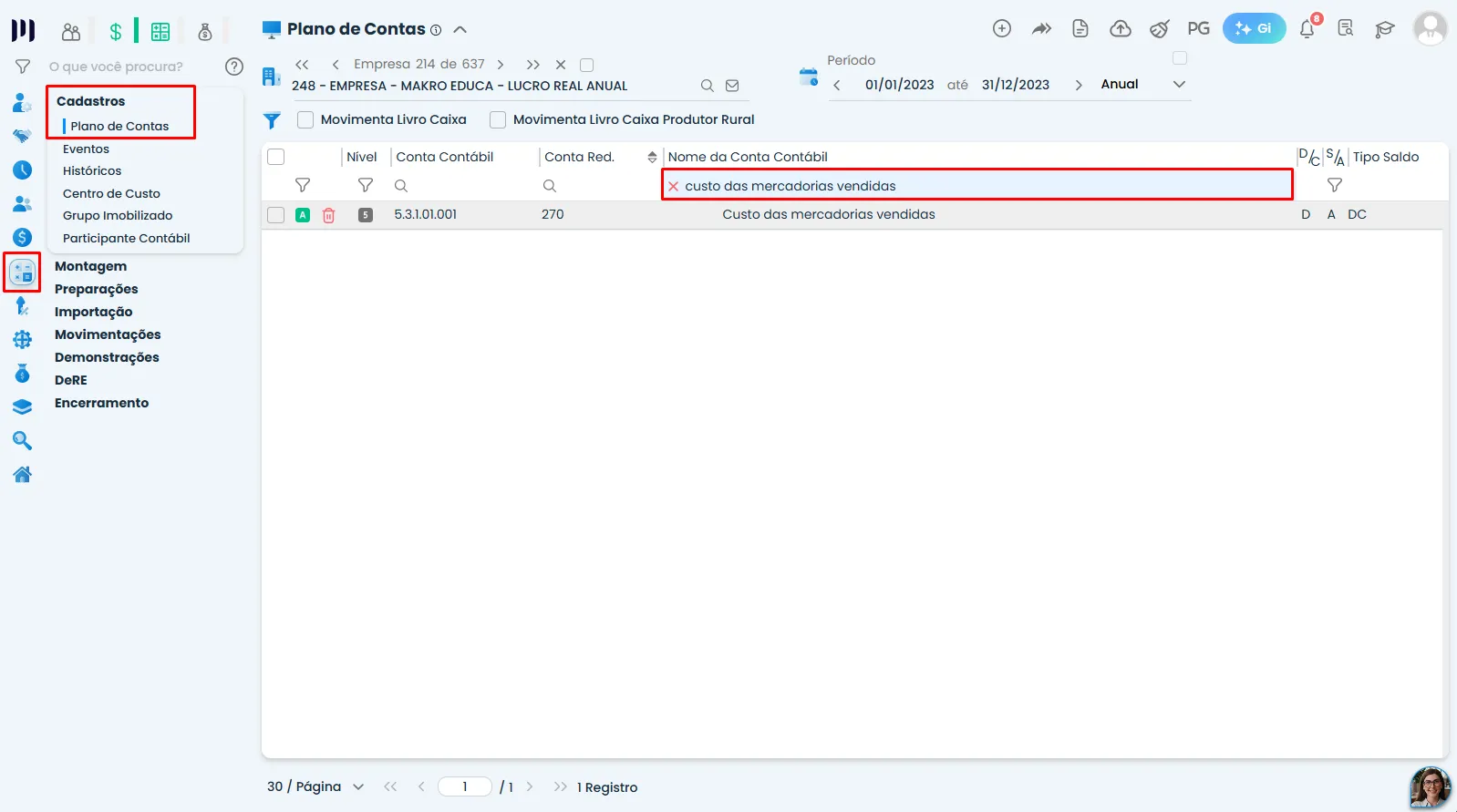
Task: Click the company search magnifier icon
Action: pyautogui.click(x=707, y=86)
